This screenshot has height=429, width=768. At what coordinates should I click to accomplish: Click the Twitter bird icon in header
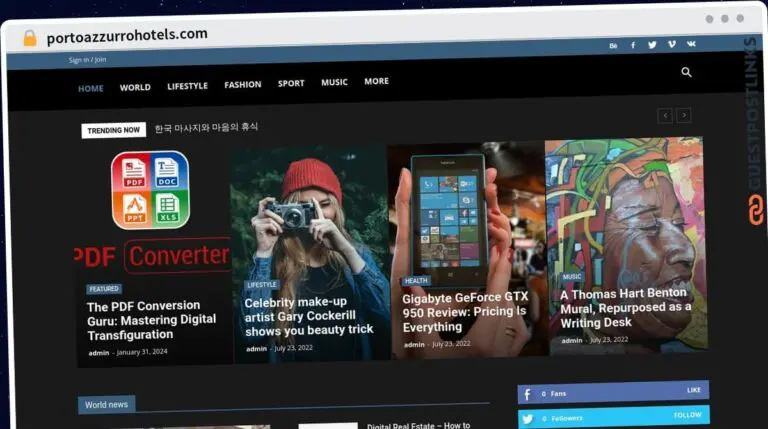point(652,45)
